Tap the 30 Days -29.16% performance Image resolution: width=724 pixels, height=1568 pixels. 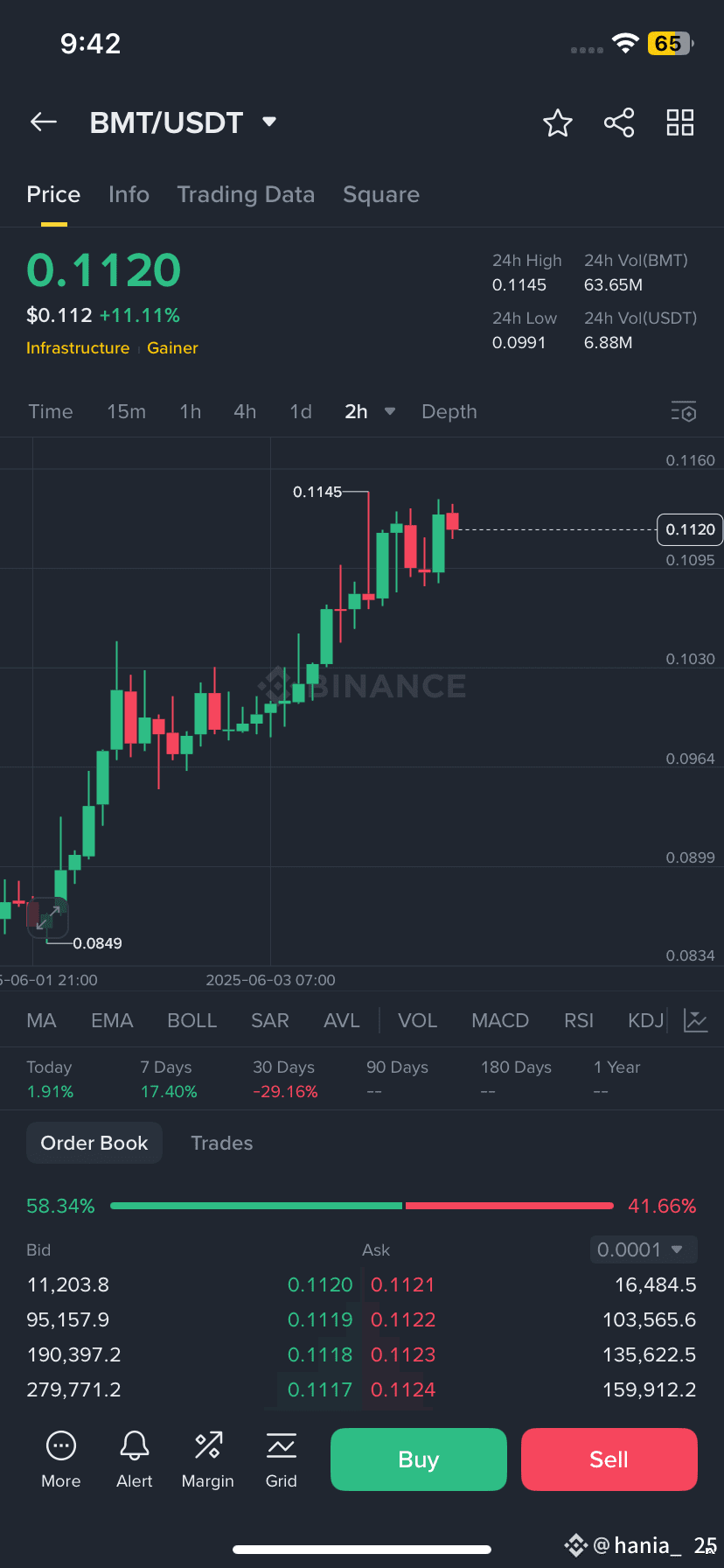pos(285,1080)
